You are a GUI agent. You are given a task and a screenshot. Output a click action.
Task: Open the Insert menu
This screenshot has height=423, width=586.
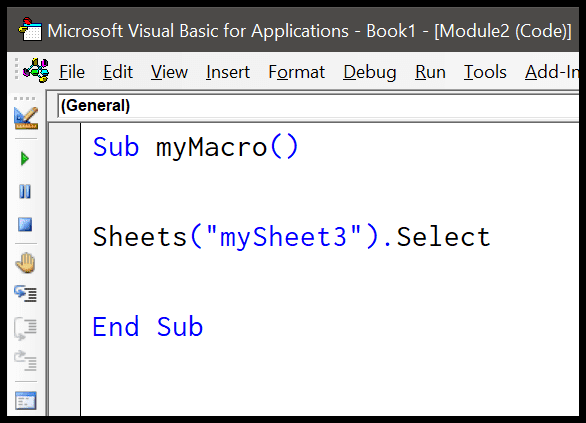[228, 72]
